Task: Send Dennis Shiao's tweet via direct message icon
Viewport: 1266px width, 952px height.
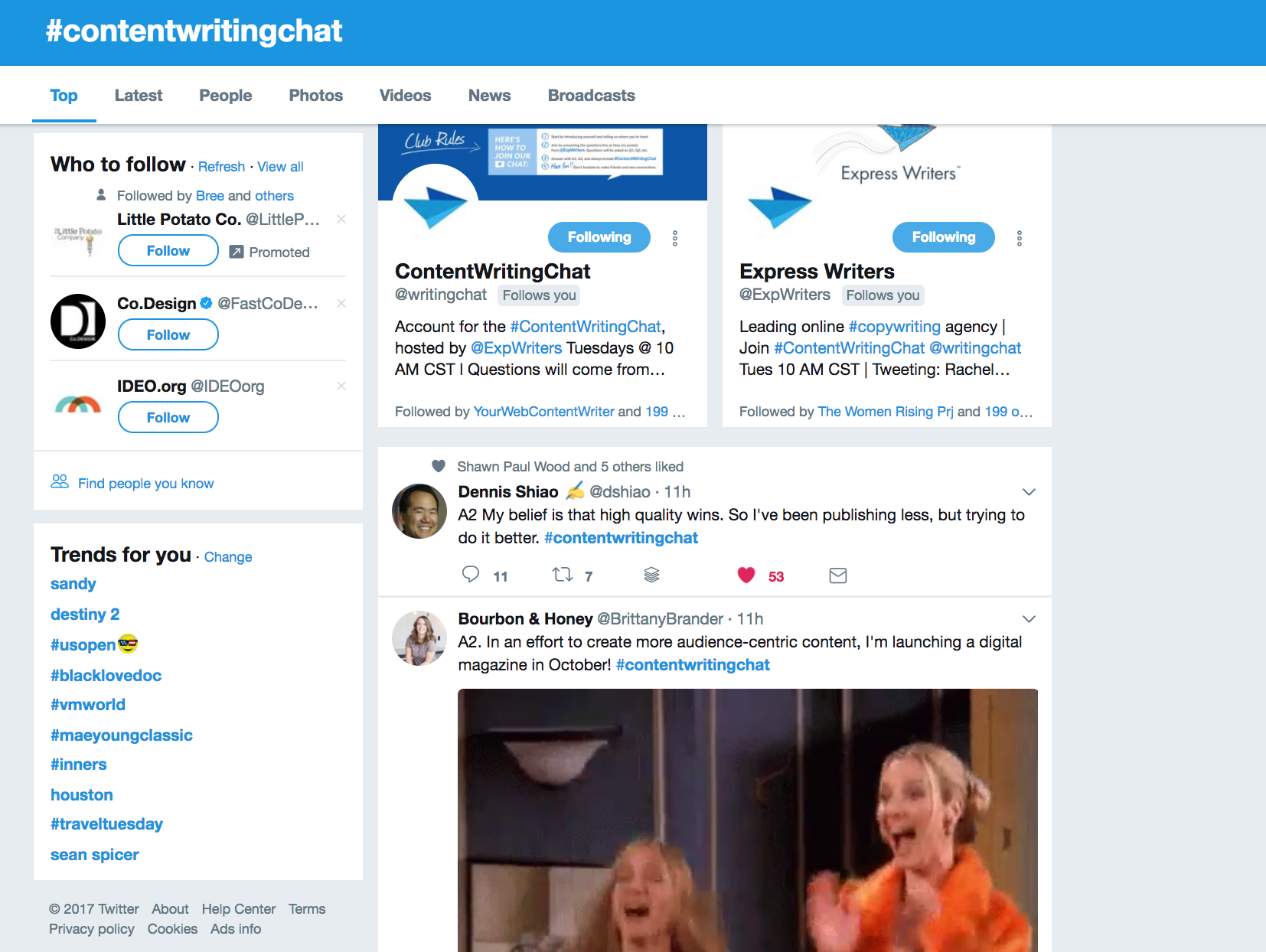Action: (x=838, y=575)
